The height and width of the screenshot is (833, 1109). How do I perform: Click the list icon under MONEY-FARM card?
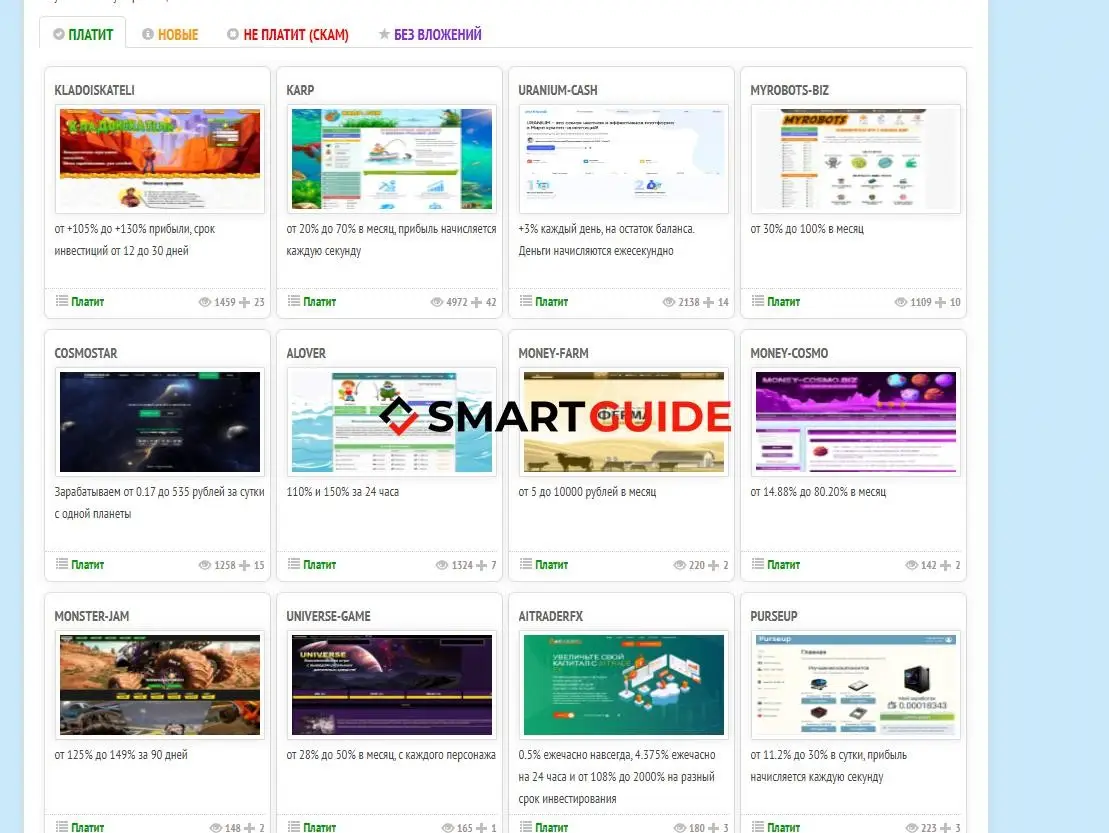[x=525, y=564]
